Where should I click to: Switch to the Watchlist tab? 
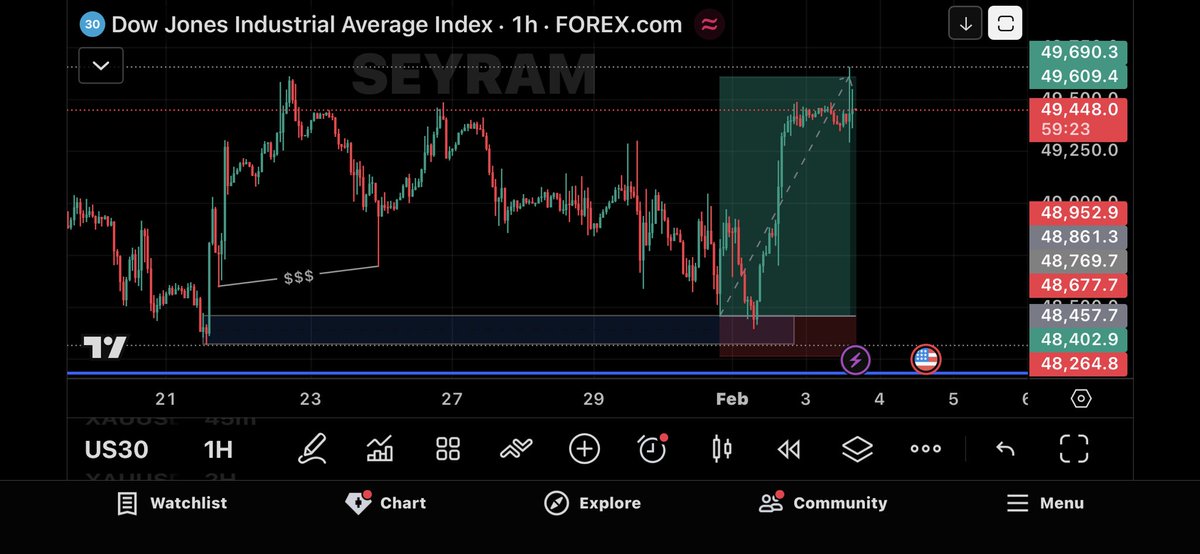tap(171, 503)
